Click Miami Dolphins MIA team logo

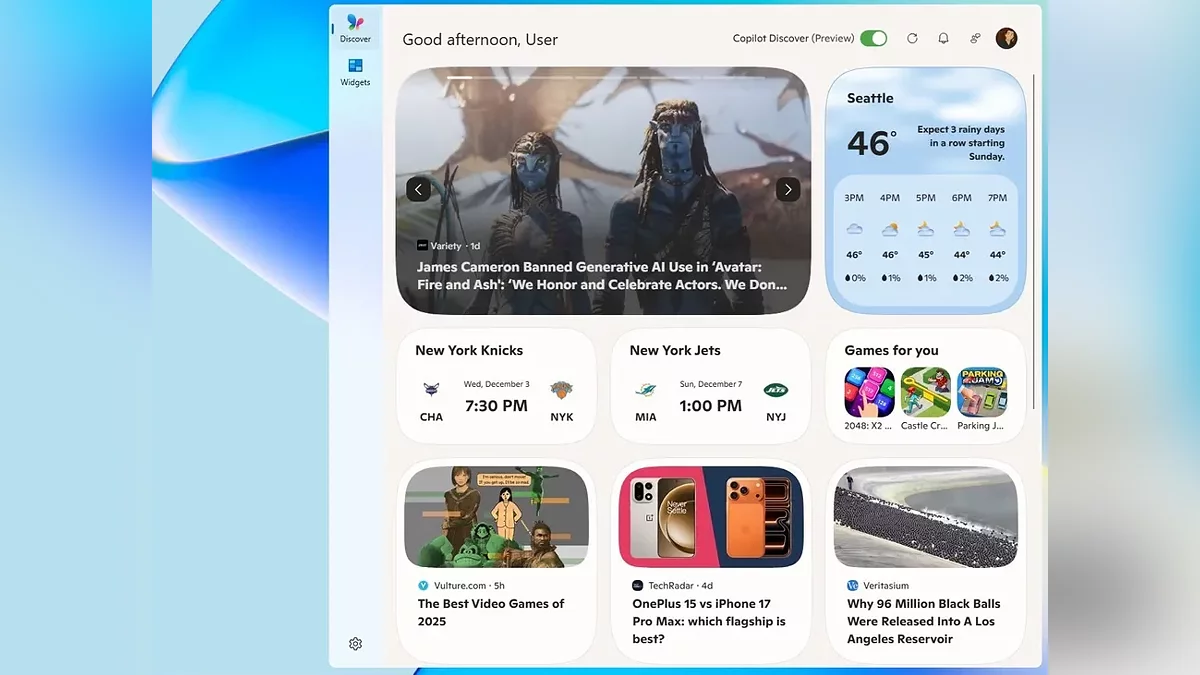(646, 390)
